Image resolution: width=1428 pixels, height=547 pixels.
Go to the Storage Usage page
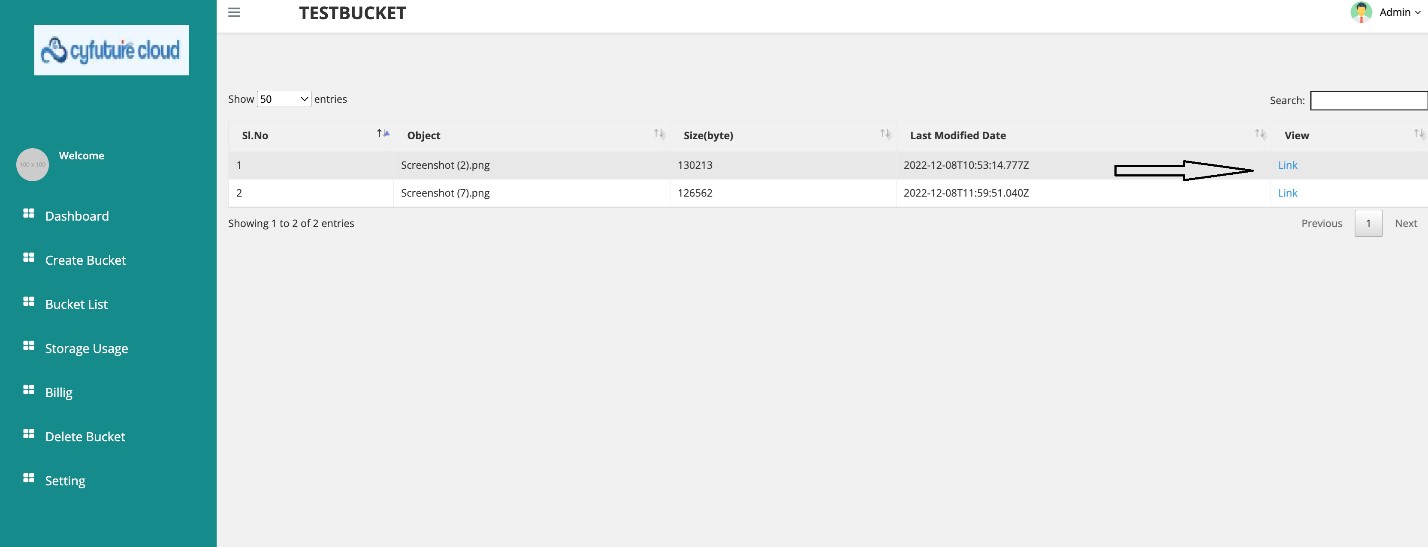pyautogui.click(x=86, y=348)
